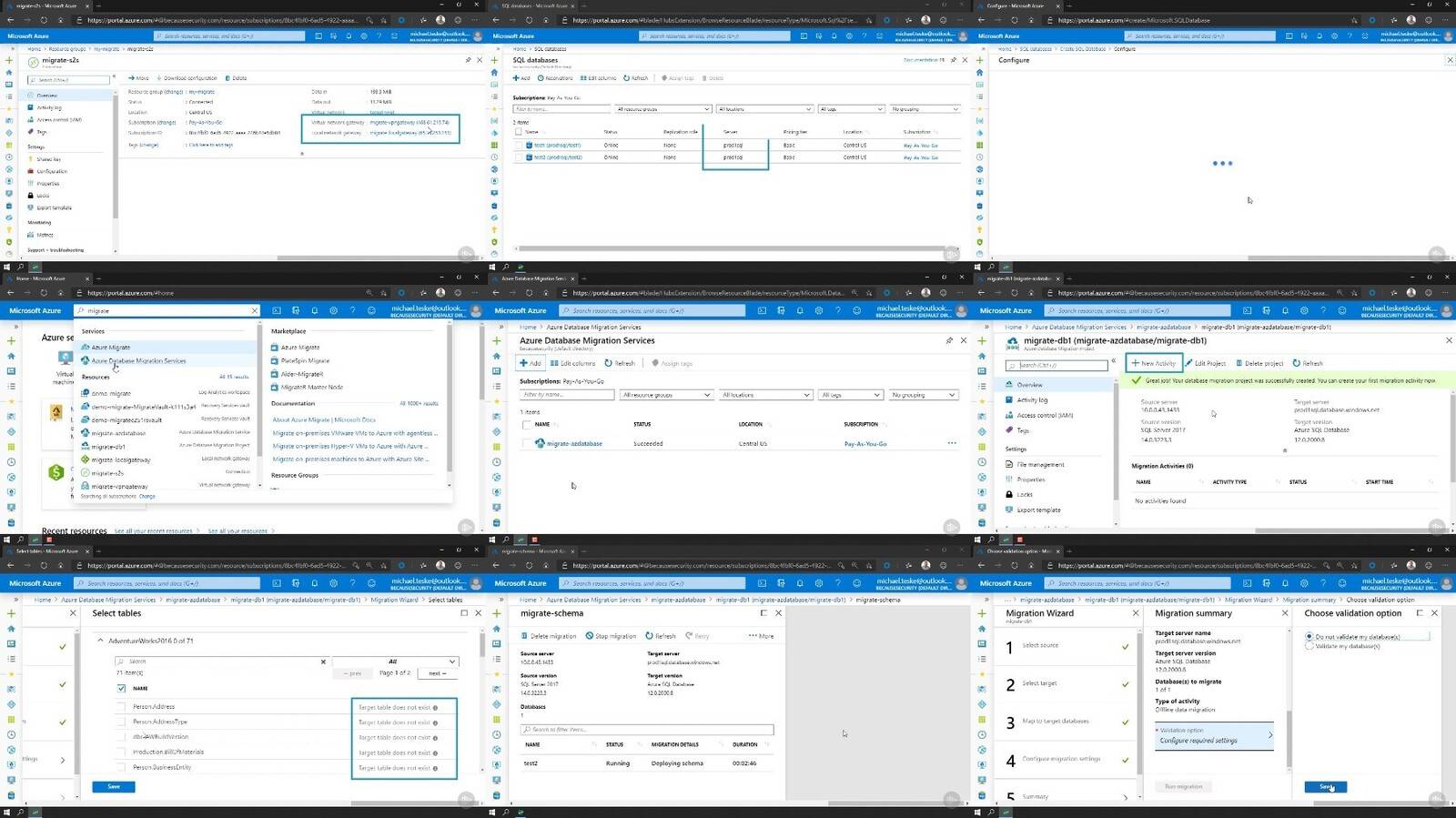Screen dimensions: 1456x818
Task: Click horizontal scrollbar in SQL databases window
Action: point(733,247)
